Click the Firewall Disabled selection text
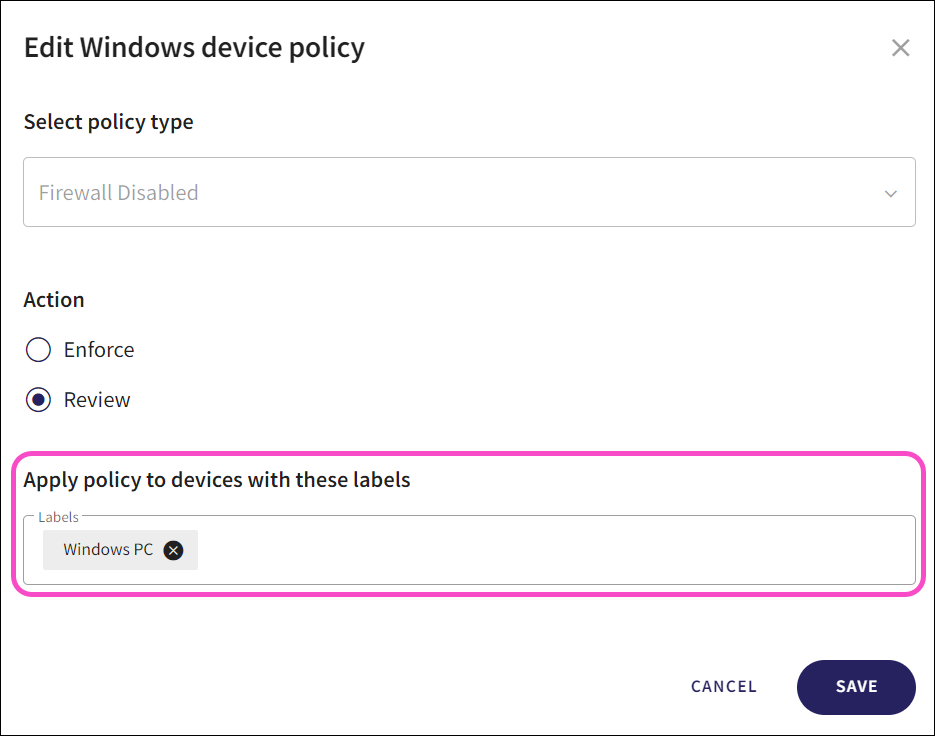The image size is (935, 736). 118,193
